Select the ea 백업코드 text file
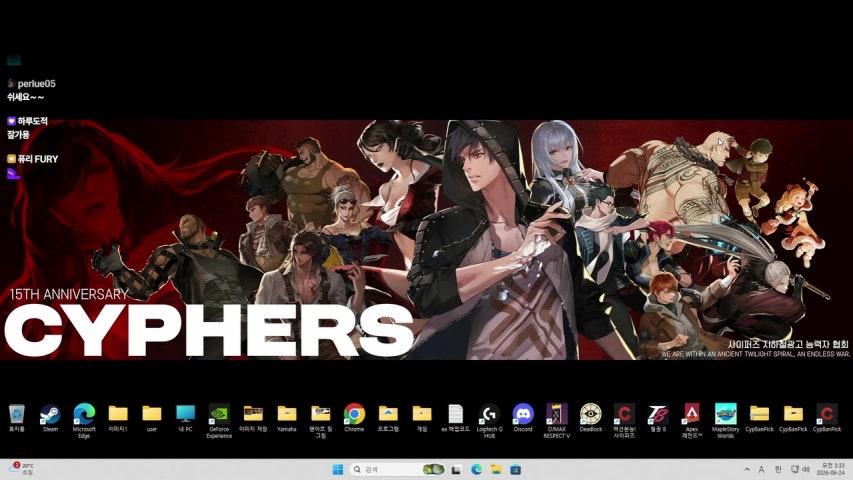 tap(455, 417)
